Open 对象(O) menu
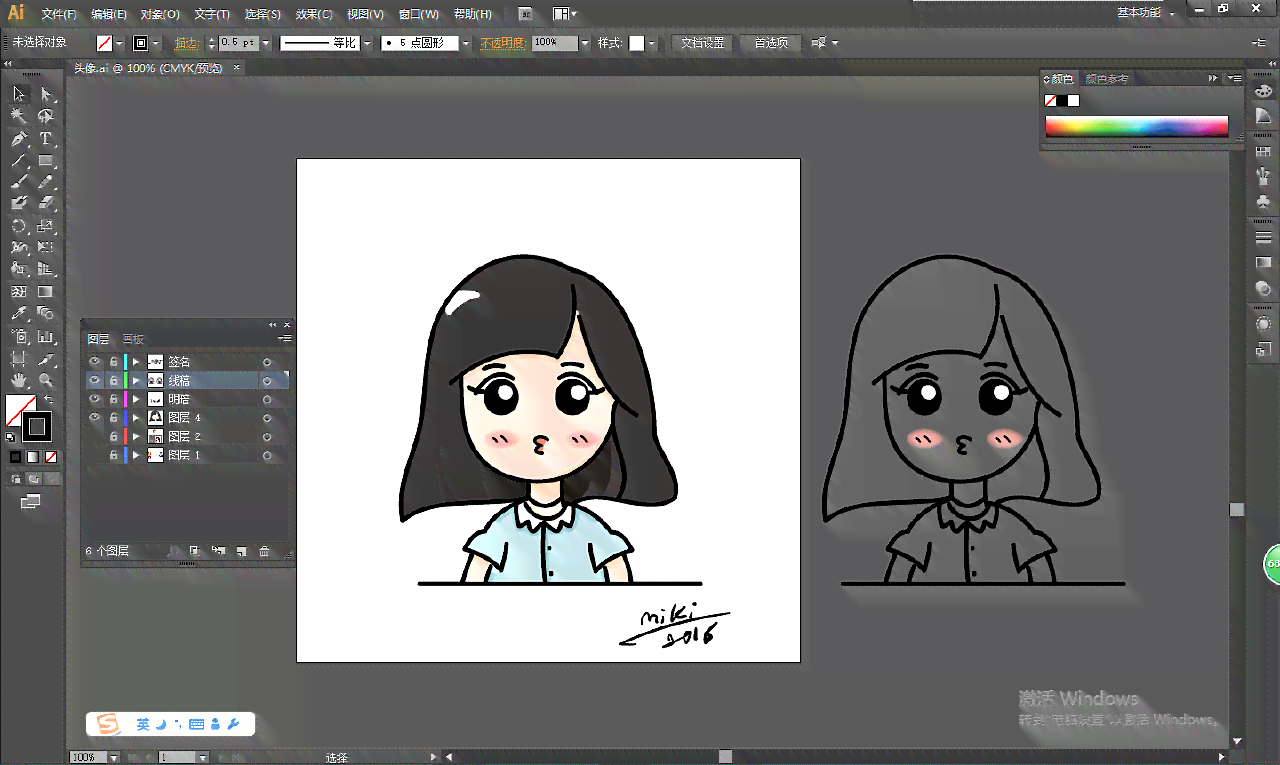This screenshot has height=765, width=1280. (160, 14)
